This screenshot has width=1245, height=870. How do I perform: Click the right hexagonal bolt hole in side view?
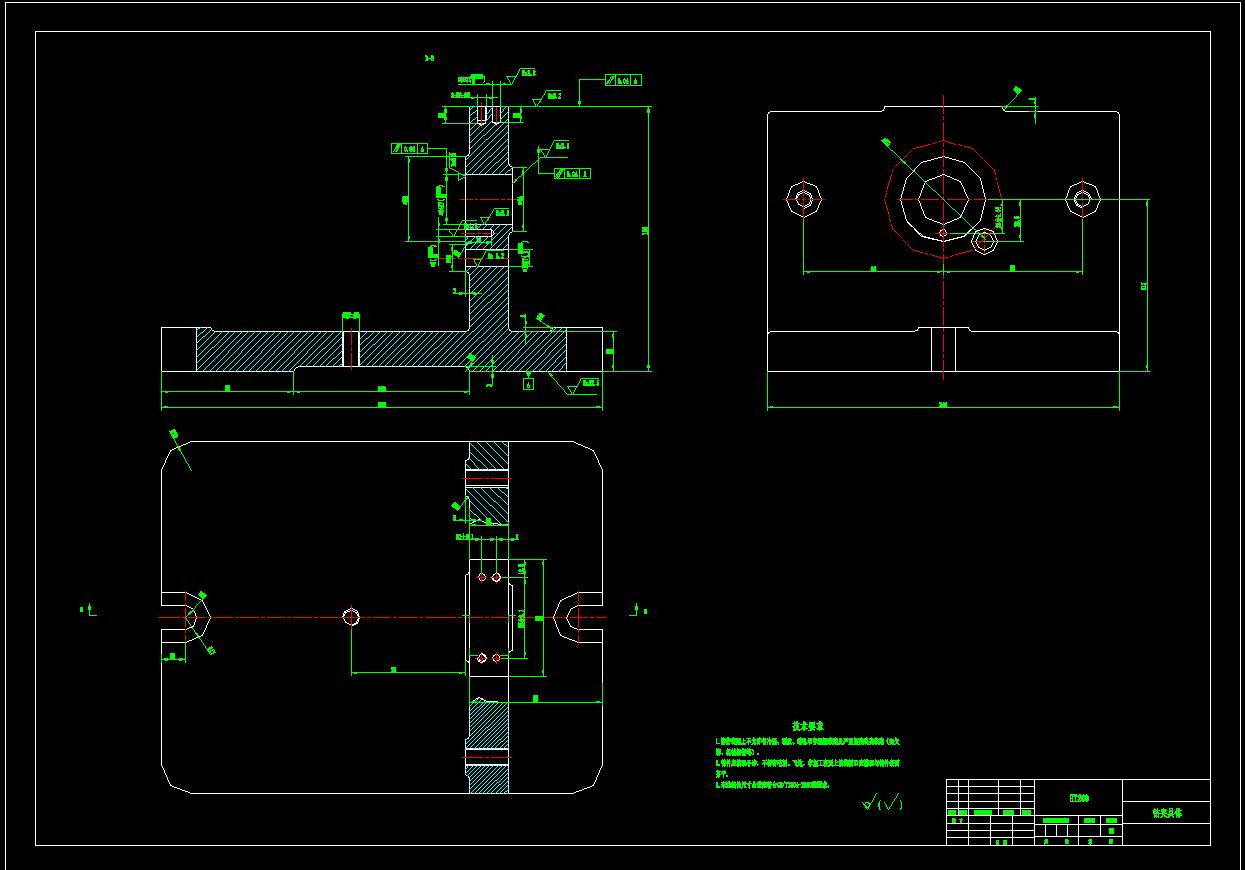(1082, 198)
